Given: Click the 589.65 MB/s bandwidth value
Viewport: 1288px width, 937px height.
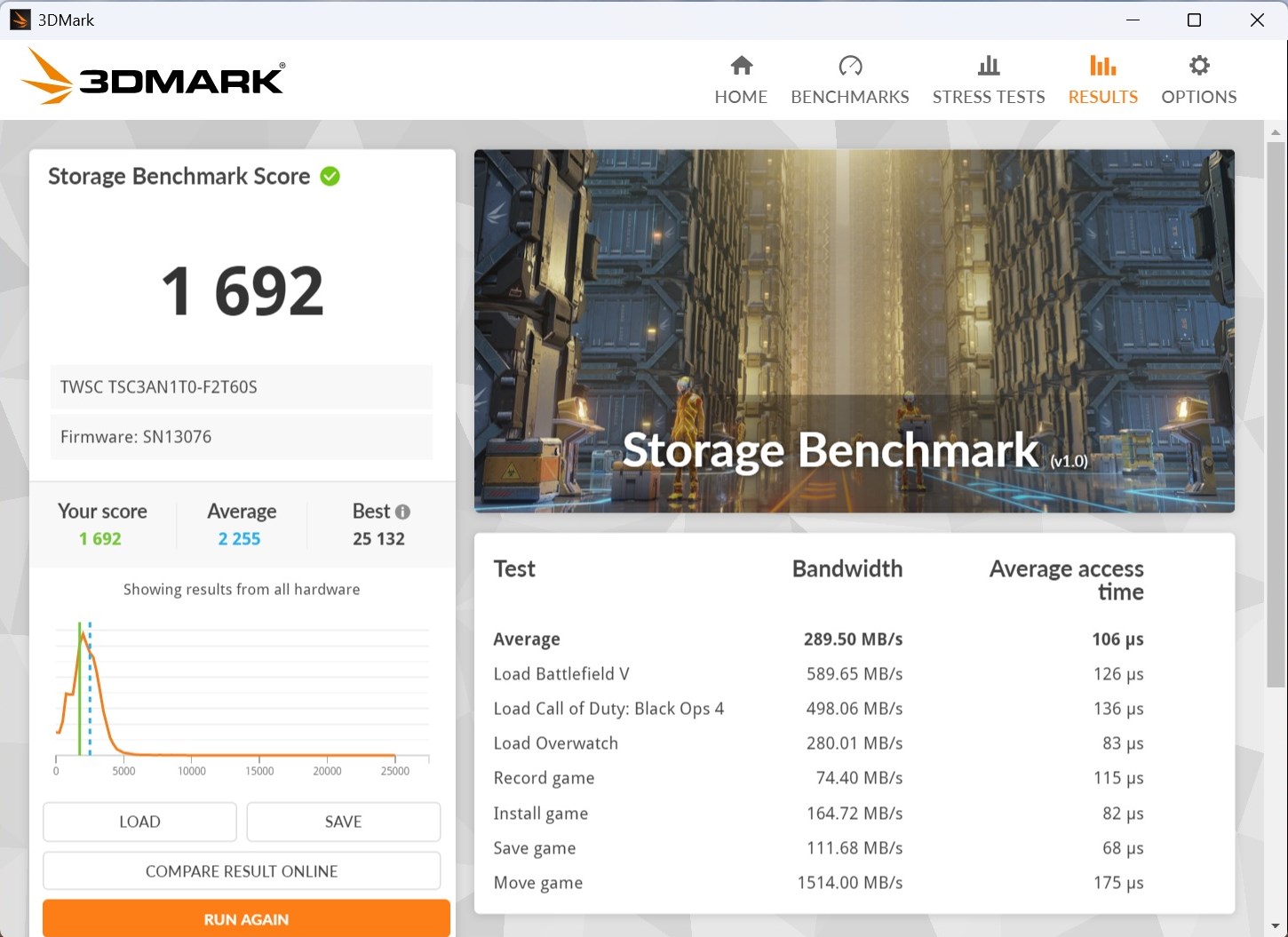Looking at the screenshot, I should point(855,674).
